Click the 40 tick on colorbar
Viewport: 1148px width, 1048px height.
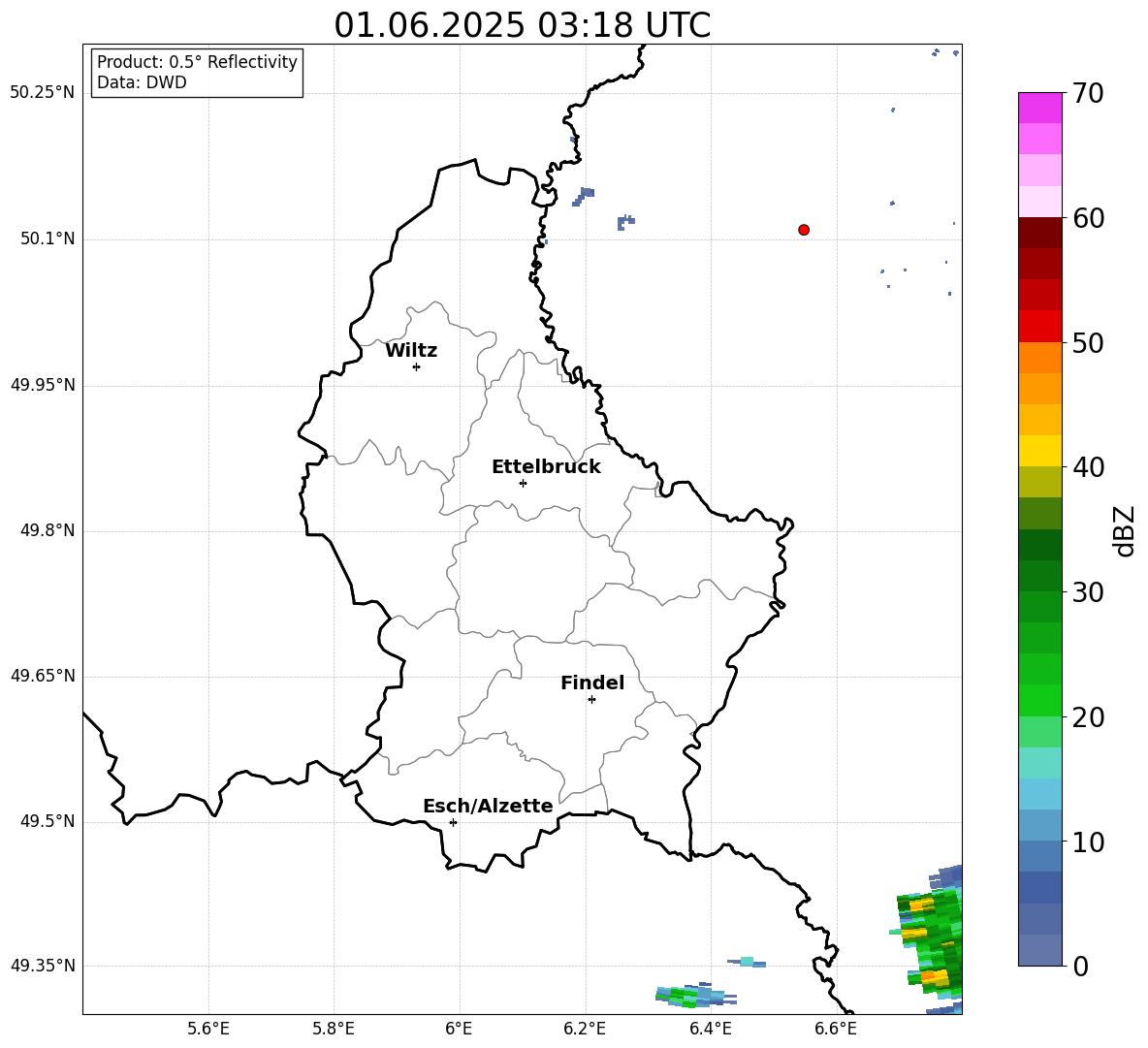point(1088,467)
